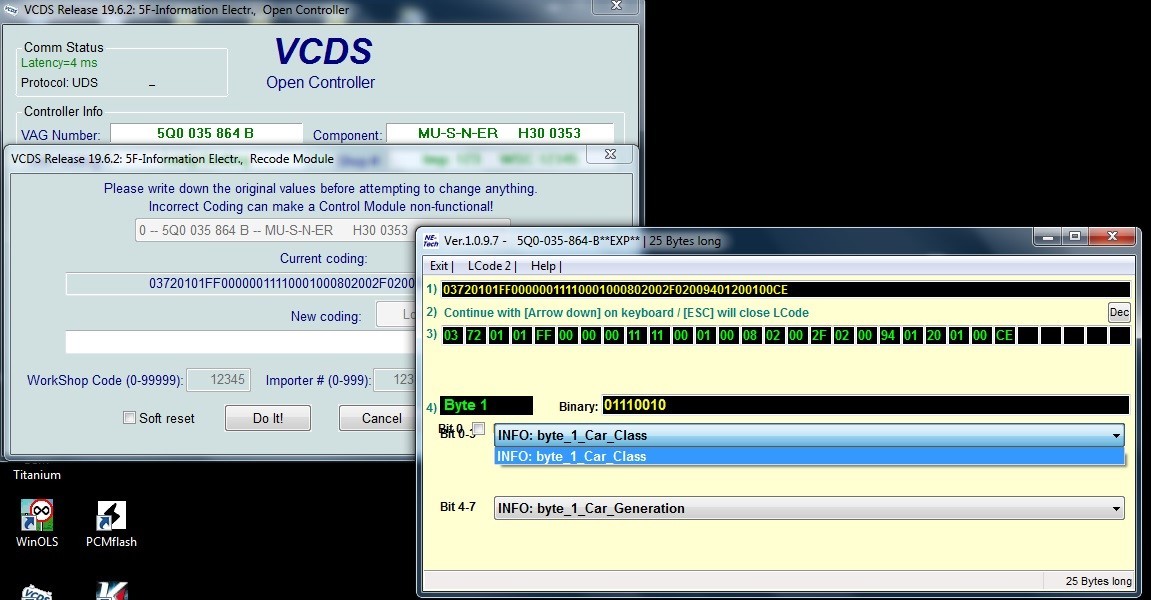The height and width of the screenshot is (600, 1151).
Task: Select the byte cell FF
Action: click(543, 336)
